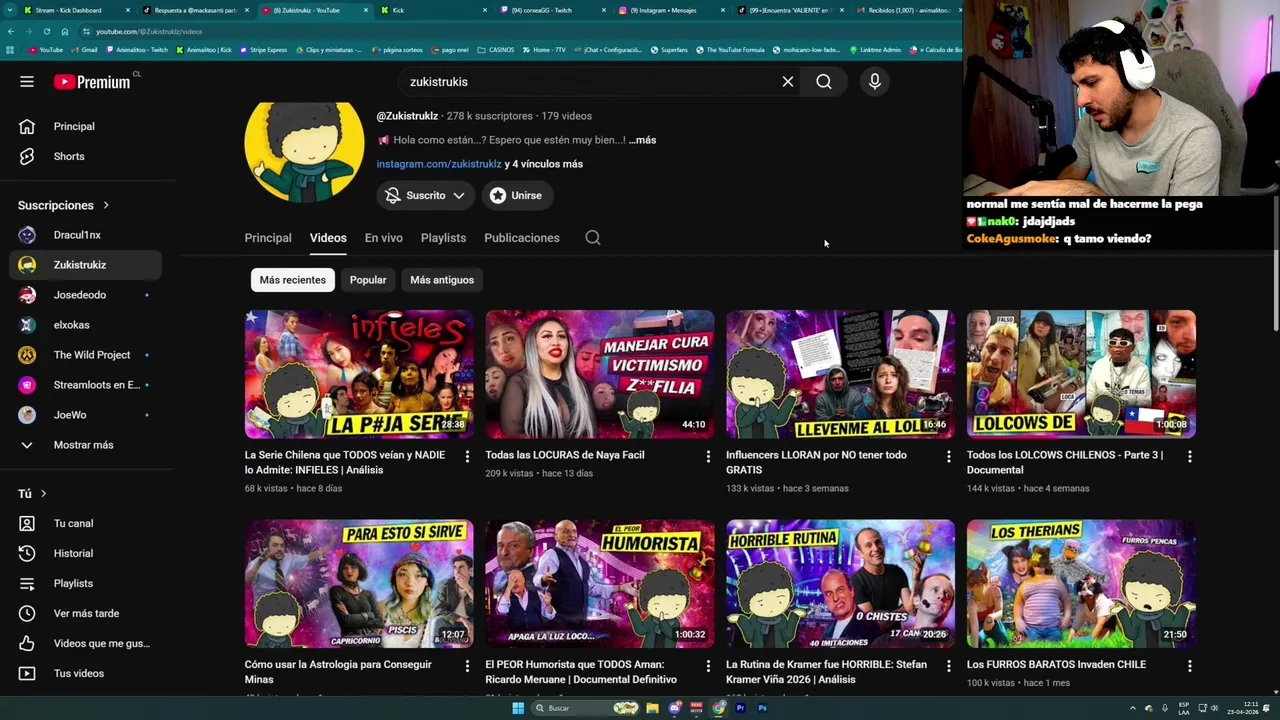Start voice search with the microphone
Screen dimensions: 1280x720
[875, 82]
